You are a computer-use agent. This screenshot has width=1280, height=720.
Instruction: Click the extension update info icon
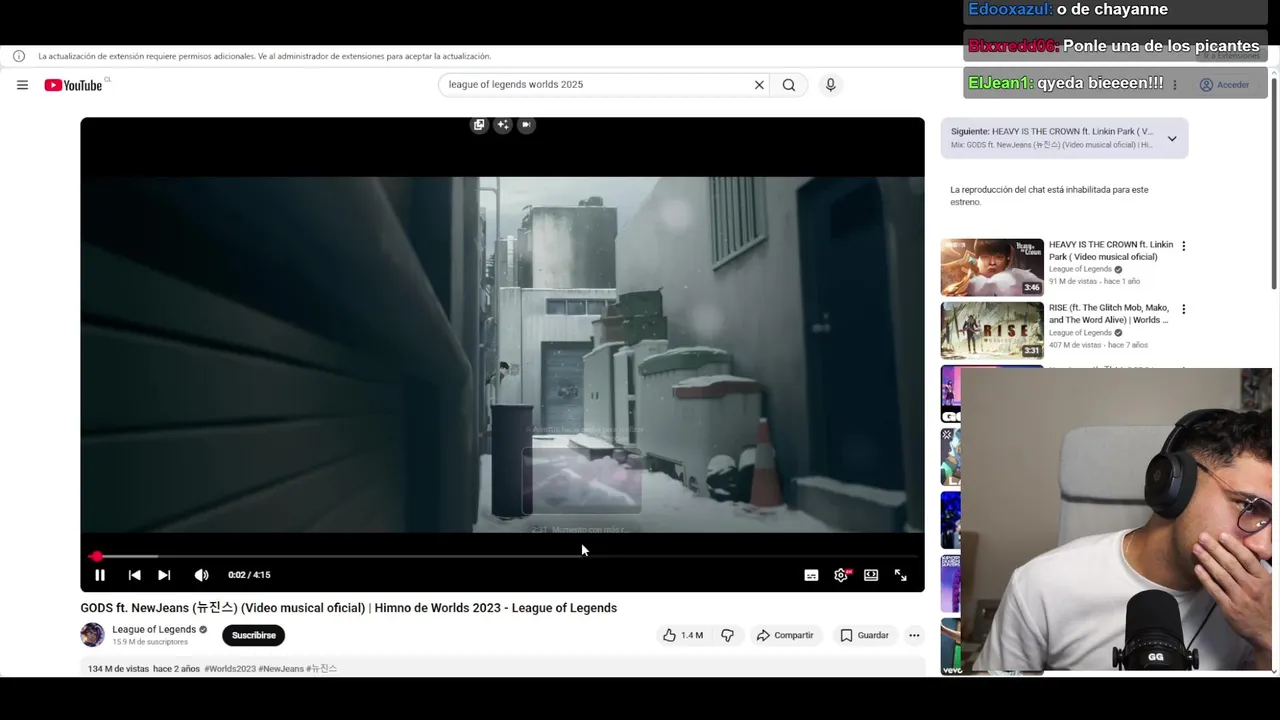(x=19, y=56)
